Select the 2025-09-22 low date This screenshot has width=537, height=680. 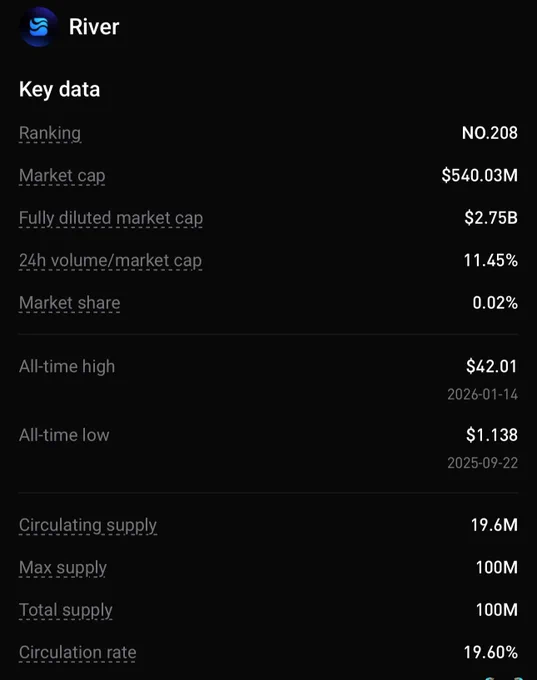click(483, 463)
